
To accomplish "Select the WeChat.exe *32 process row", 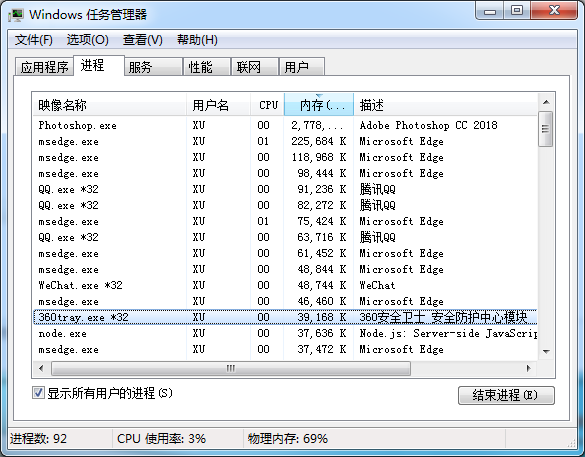I will [x=285, y=285].
